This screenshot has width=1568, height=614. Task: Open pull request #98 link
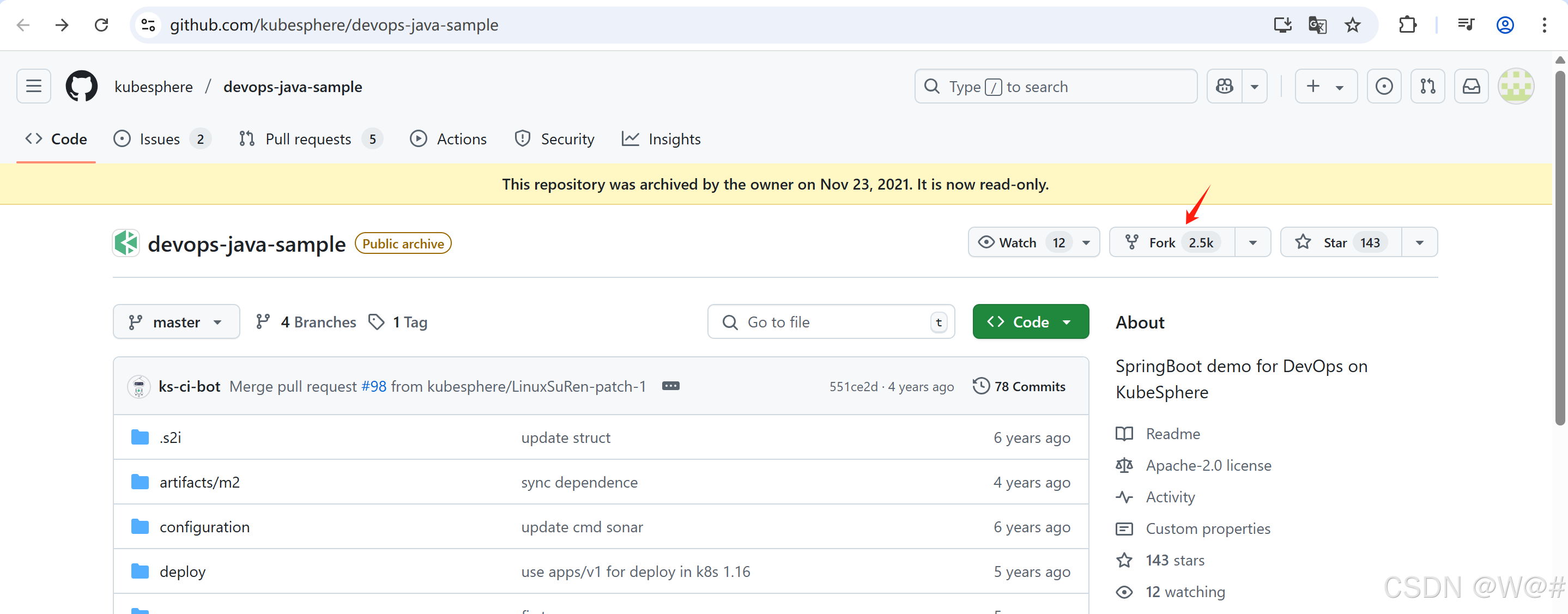pos(374,386)
